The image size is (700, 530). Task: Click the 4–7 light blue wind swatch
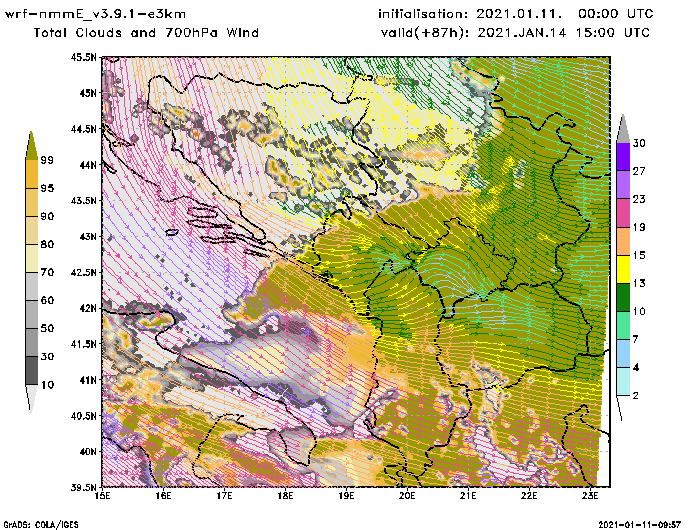(x=623, y=354)
